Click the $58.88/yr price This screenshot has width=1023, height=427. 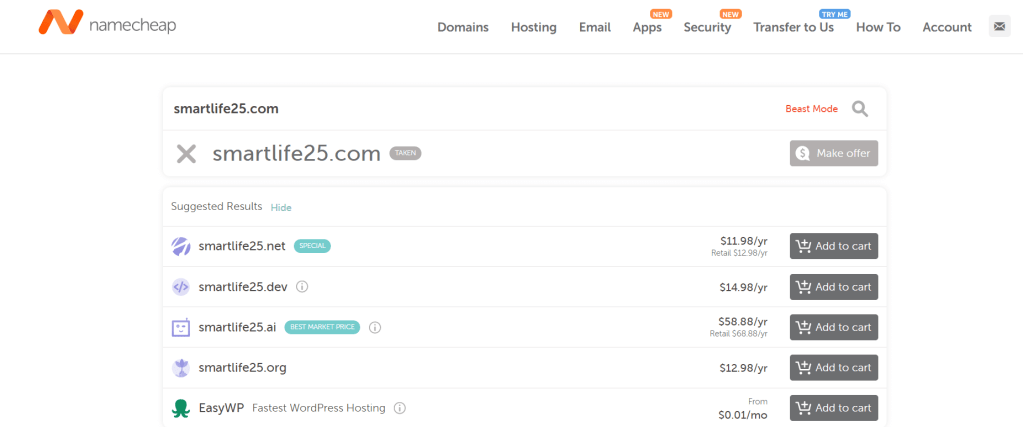pyautogui.click(x=743, y=321)
